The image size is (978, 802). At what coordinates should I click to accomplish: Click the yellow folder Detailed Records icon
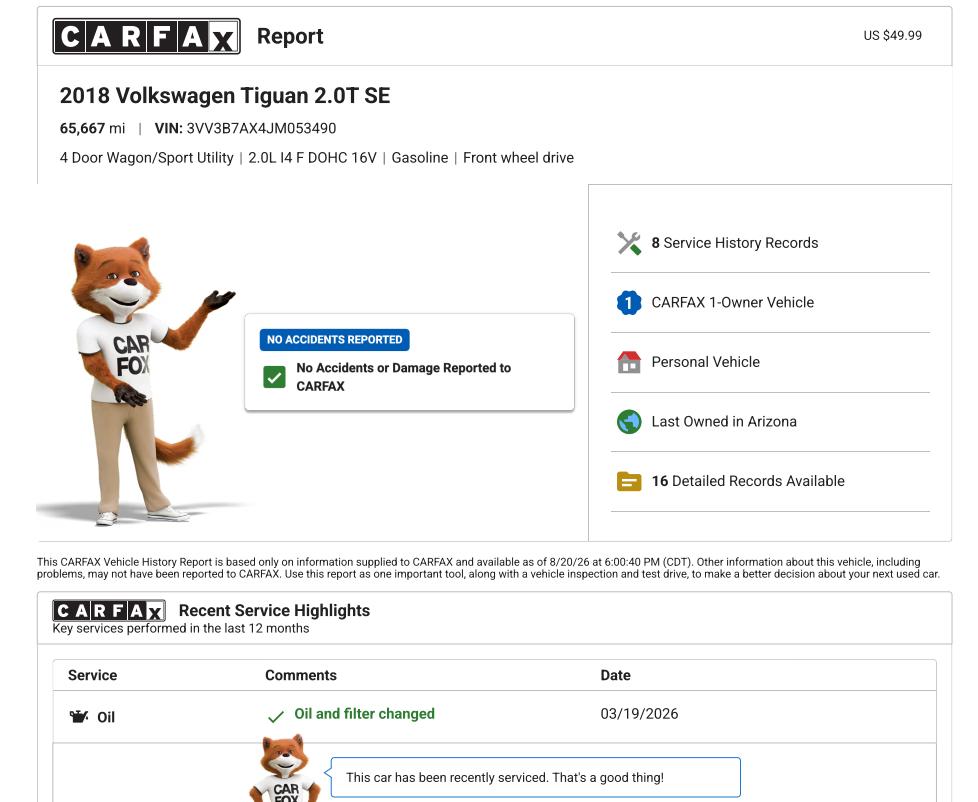click(x=629, y=481)
